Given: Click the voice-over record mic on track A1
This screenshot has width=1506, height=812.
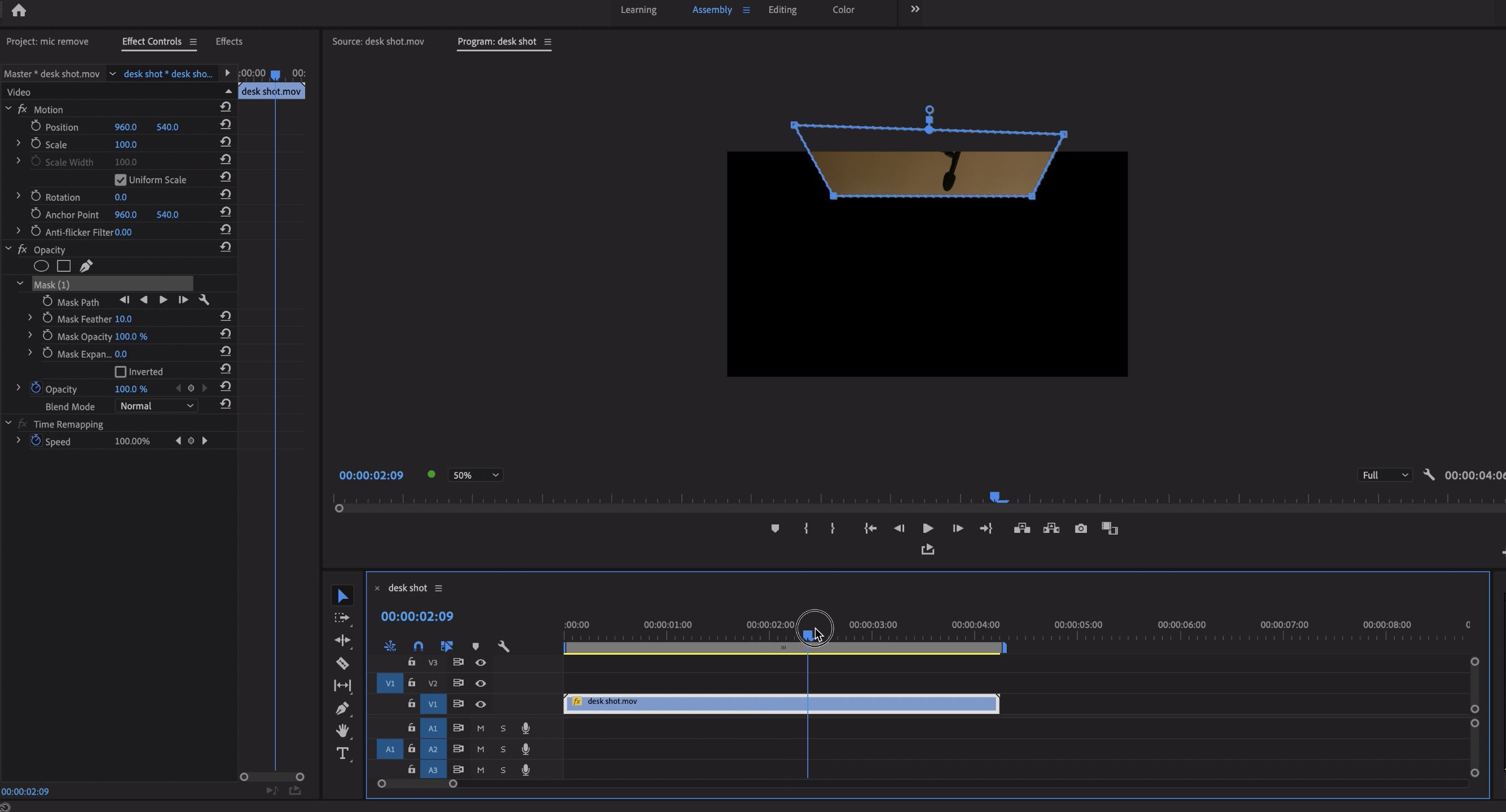Looking at the screenshot, I should pos(525,729).
